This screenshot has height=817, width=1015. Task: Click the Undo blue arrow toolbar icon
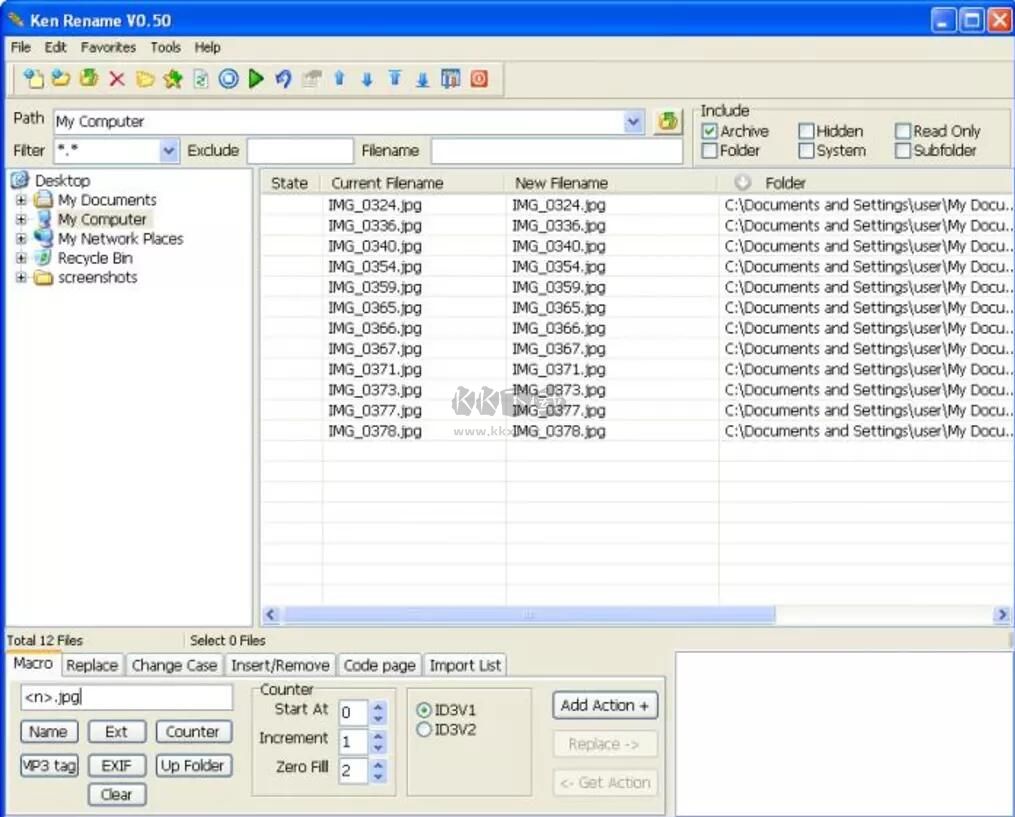283,79
